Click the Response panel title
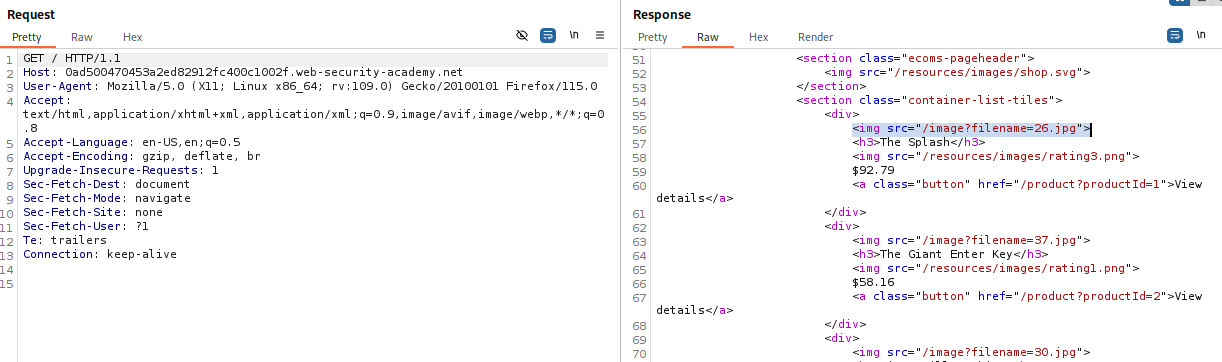This screenshot has width=1222, height=362. click(662, 15)
